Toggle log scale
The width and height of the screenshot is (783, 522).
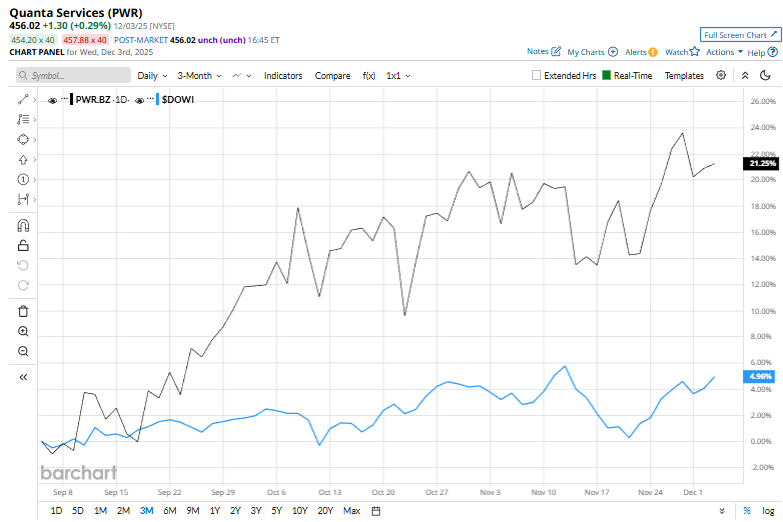pyautogui.click(x=768, y=511)
